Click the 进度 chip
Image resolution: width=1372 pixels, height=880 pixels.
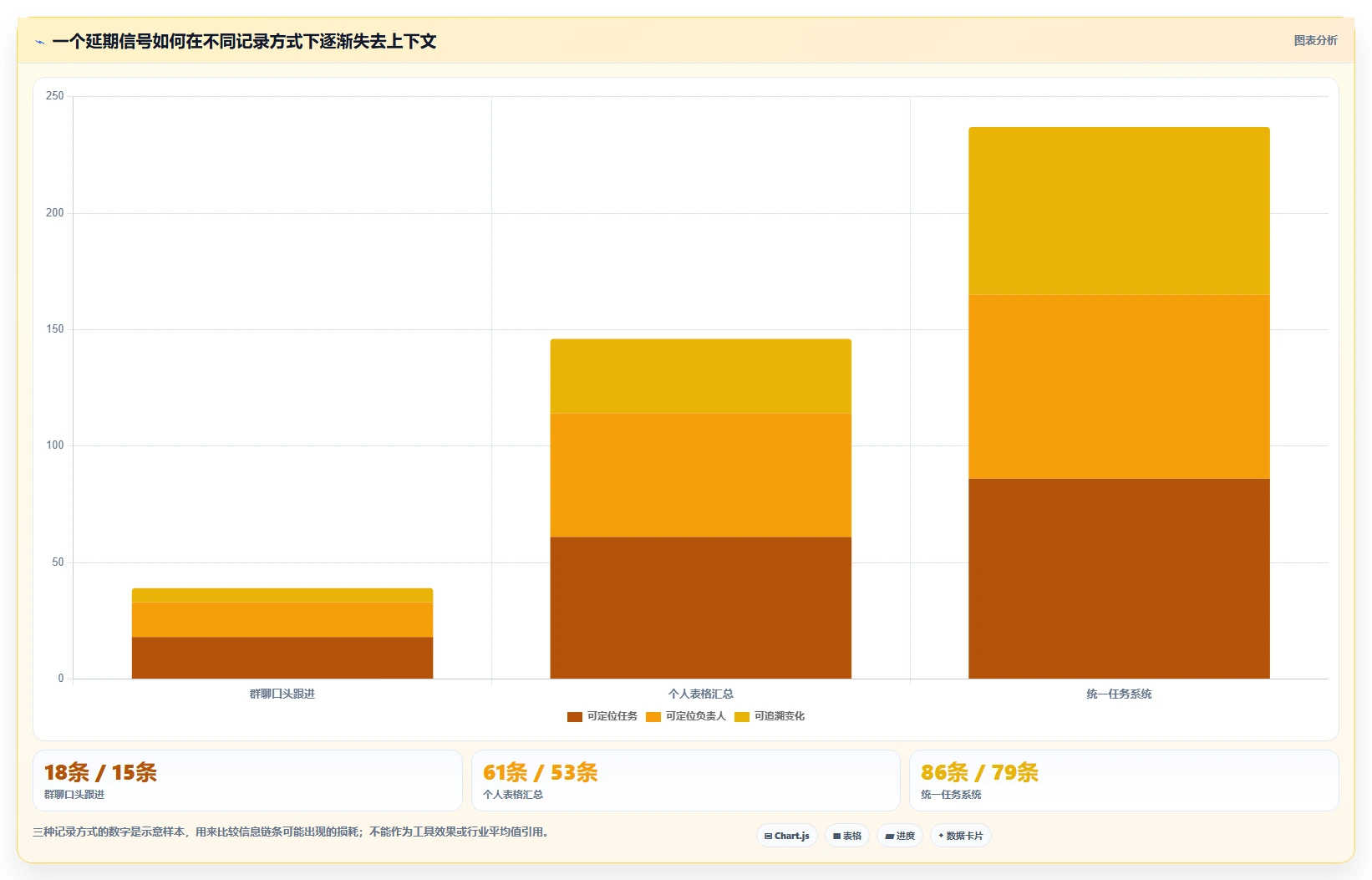tap(900, 836)
